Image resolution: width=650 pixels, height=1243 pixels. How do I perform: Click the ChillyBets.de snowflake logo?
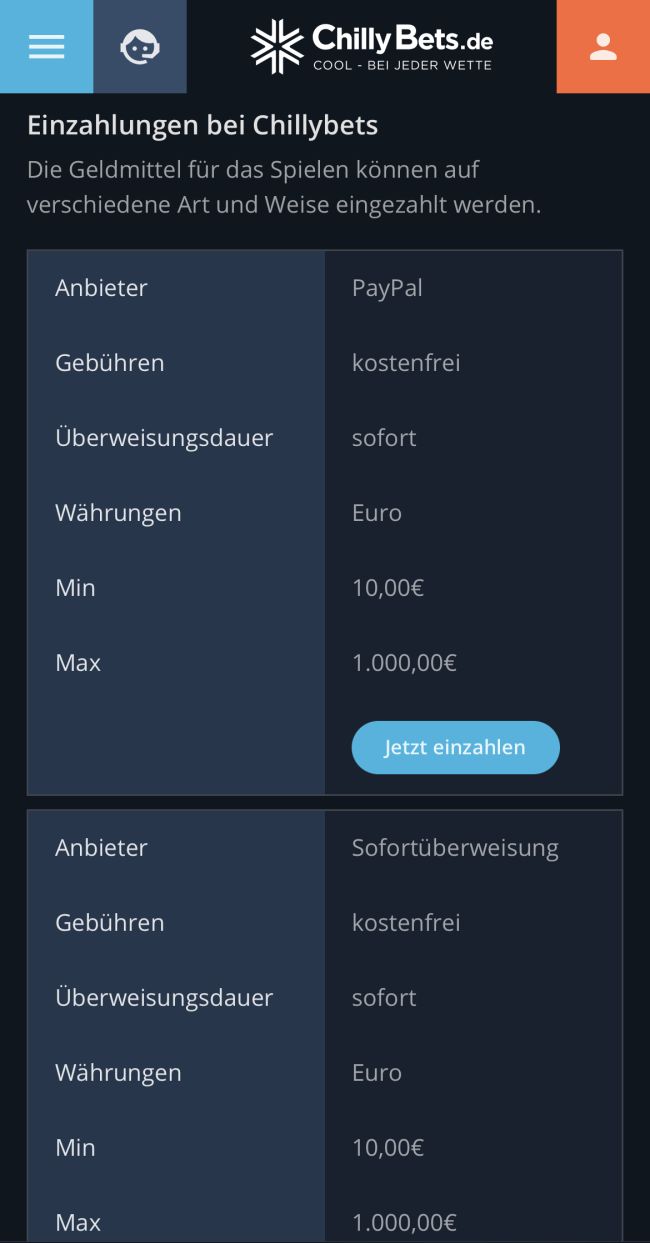click(x=277, y=46)
